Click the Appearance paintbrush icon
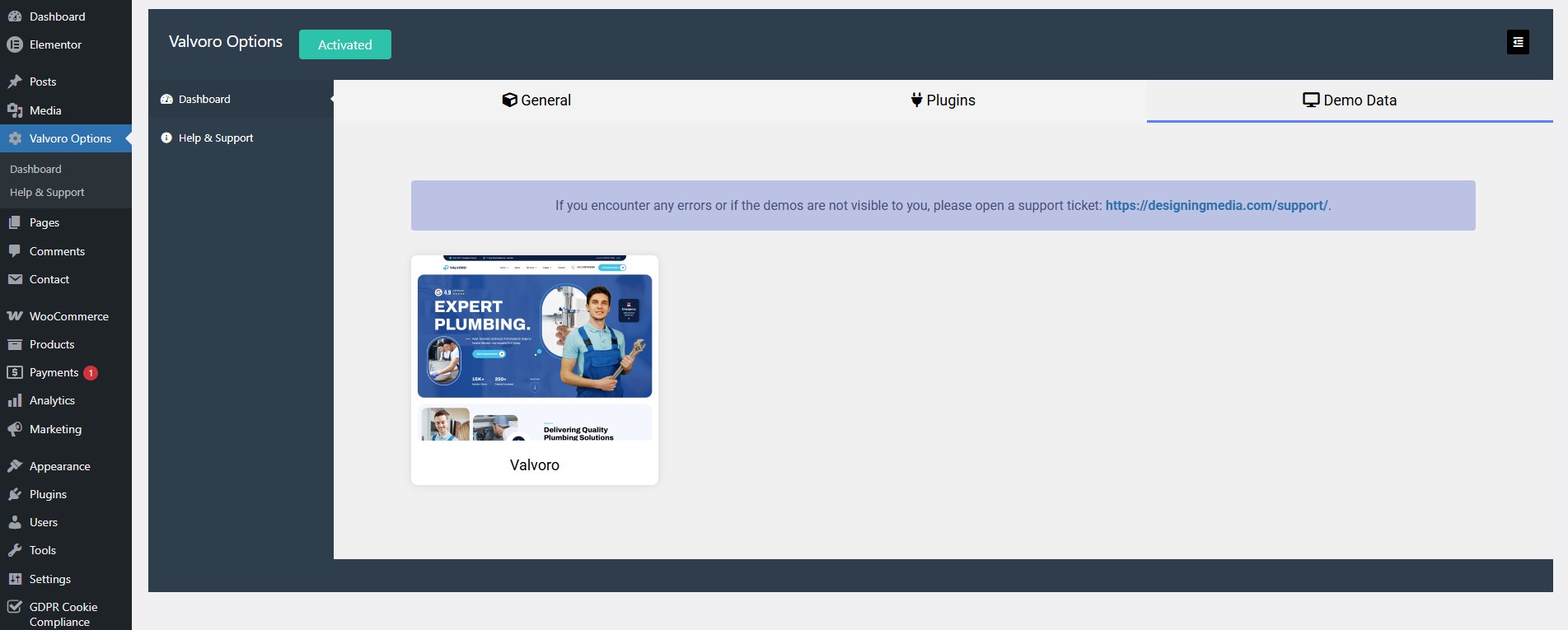This screenshot has height=630, width=1568. tap(15, 466)
